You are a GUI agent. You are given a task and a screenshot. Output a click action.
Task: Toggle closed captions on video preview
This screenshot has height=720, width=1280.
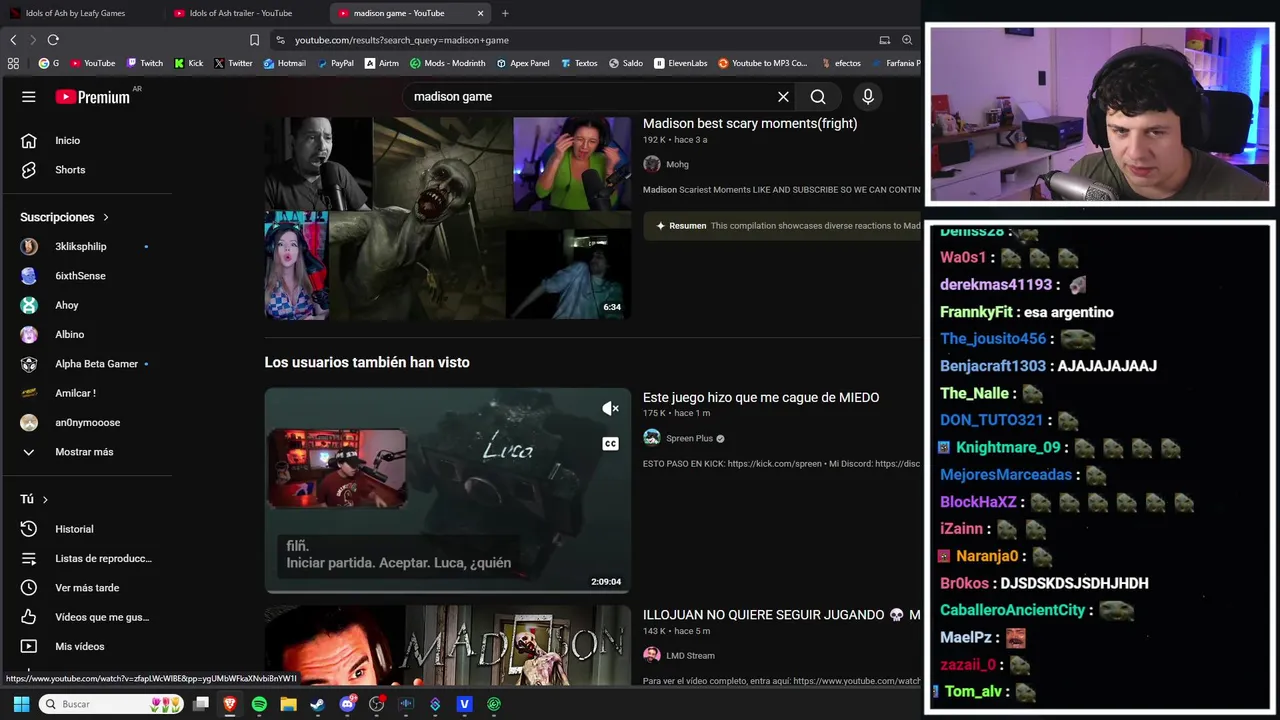pos(610,443)
